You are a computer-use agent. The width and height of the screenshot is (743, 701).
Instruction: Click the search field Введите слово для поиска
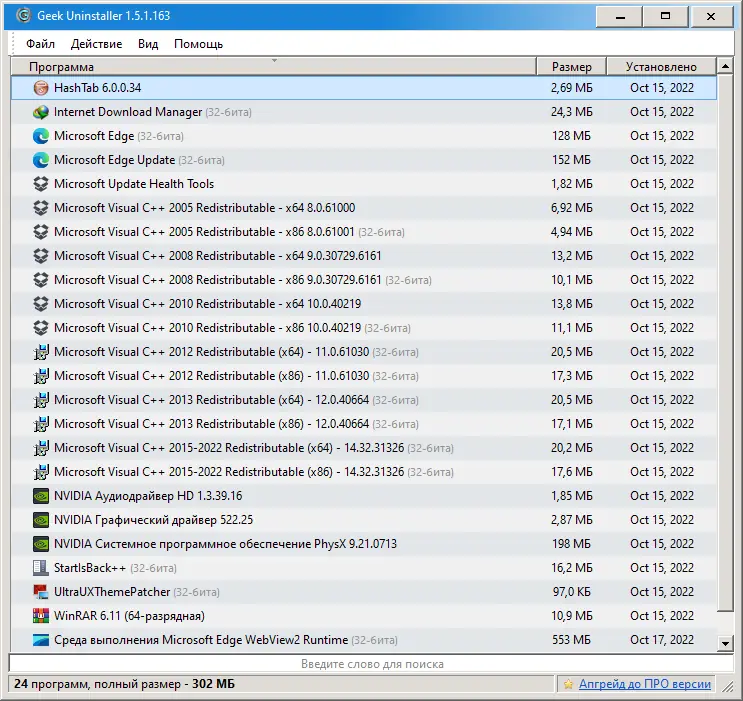click(372, 664)
